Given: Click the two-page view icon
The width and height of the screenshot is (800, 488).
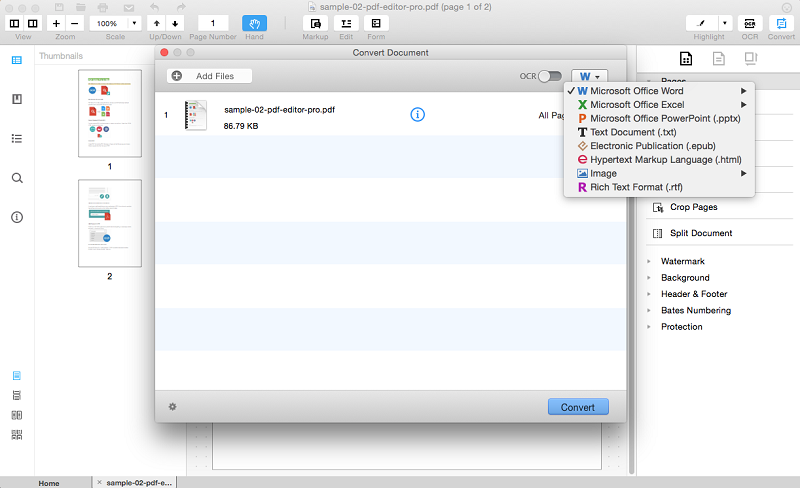Looking at the screenshot, I should (x=33, y=23).
